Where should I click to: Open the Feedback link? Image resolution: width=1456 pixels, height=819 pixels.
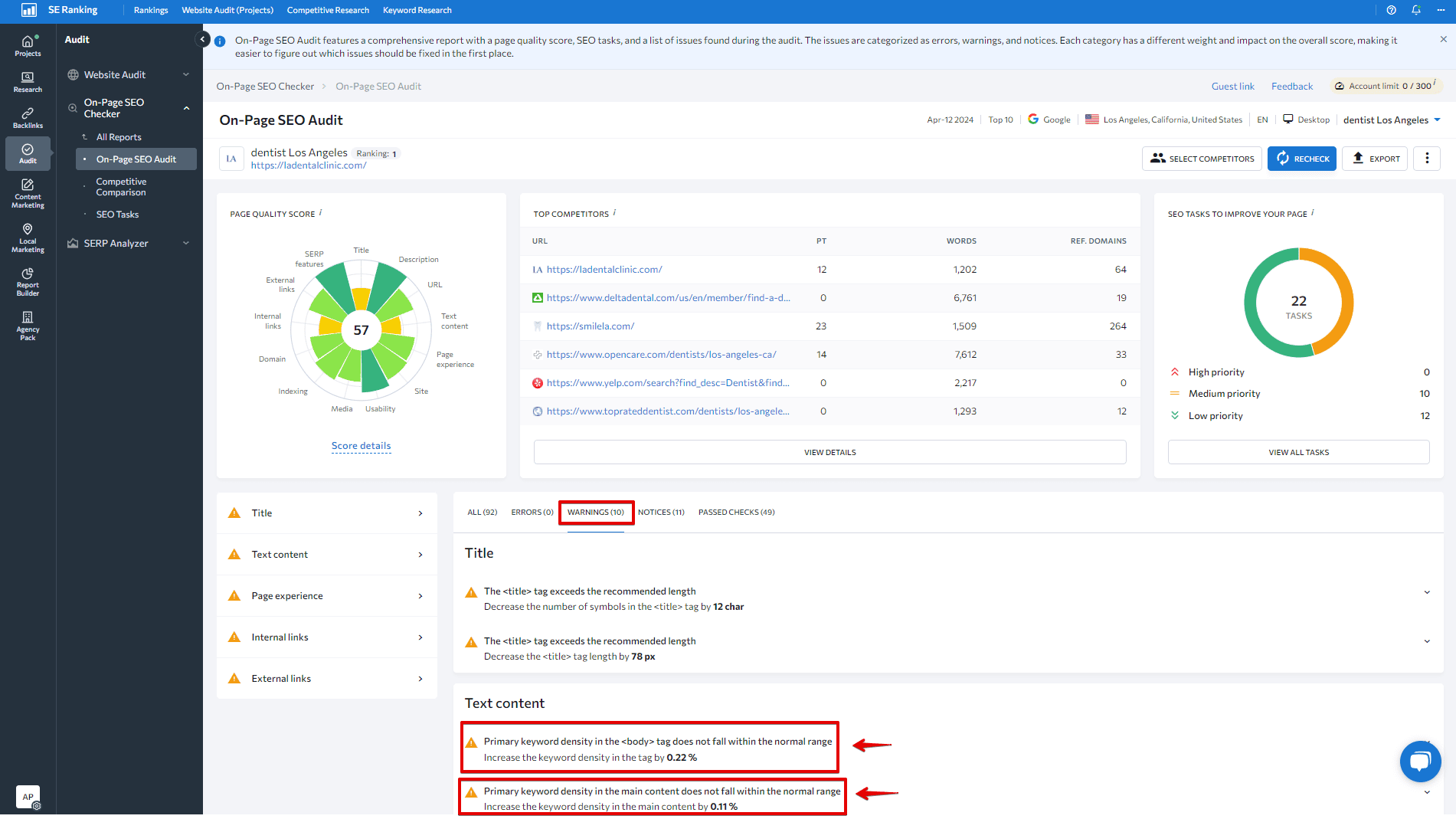[1292, 87]
